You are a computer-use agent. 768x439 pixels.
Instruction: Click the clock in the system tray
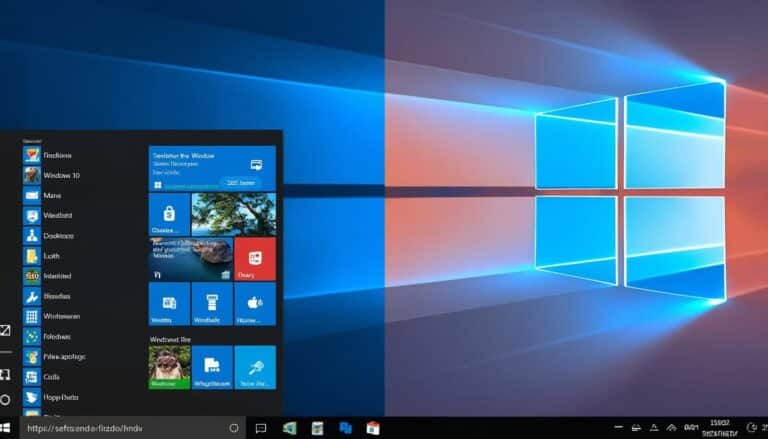pyautogui.click(x=720, y=428)
